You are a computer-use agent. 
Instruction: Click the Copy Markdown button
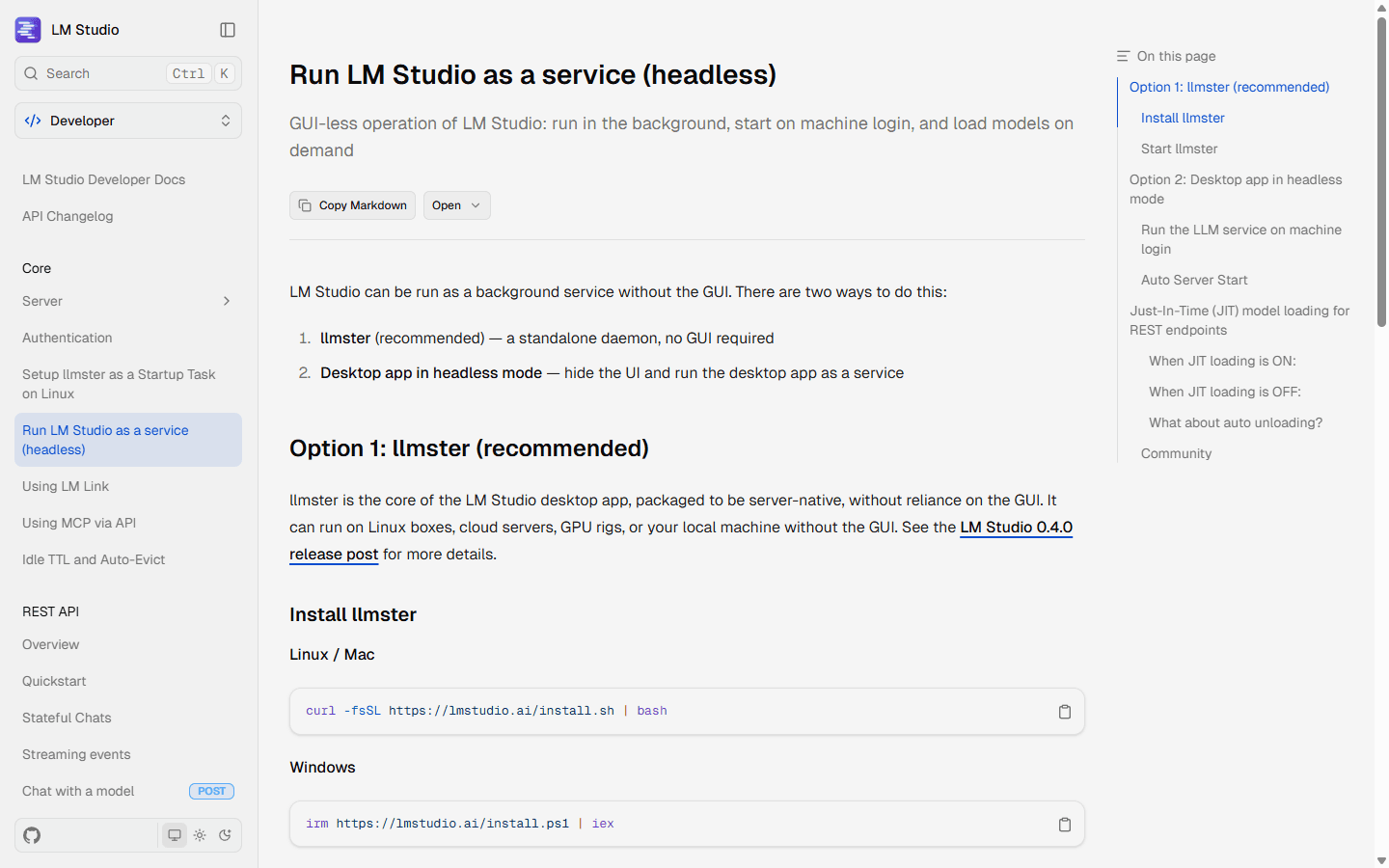(x=352, y=205)
